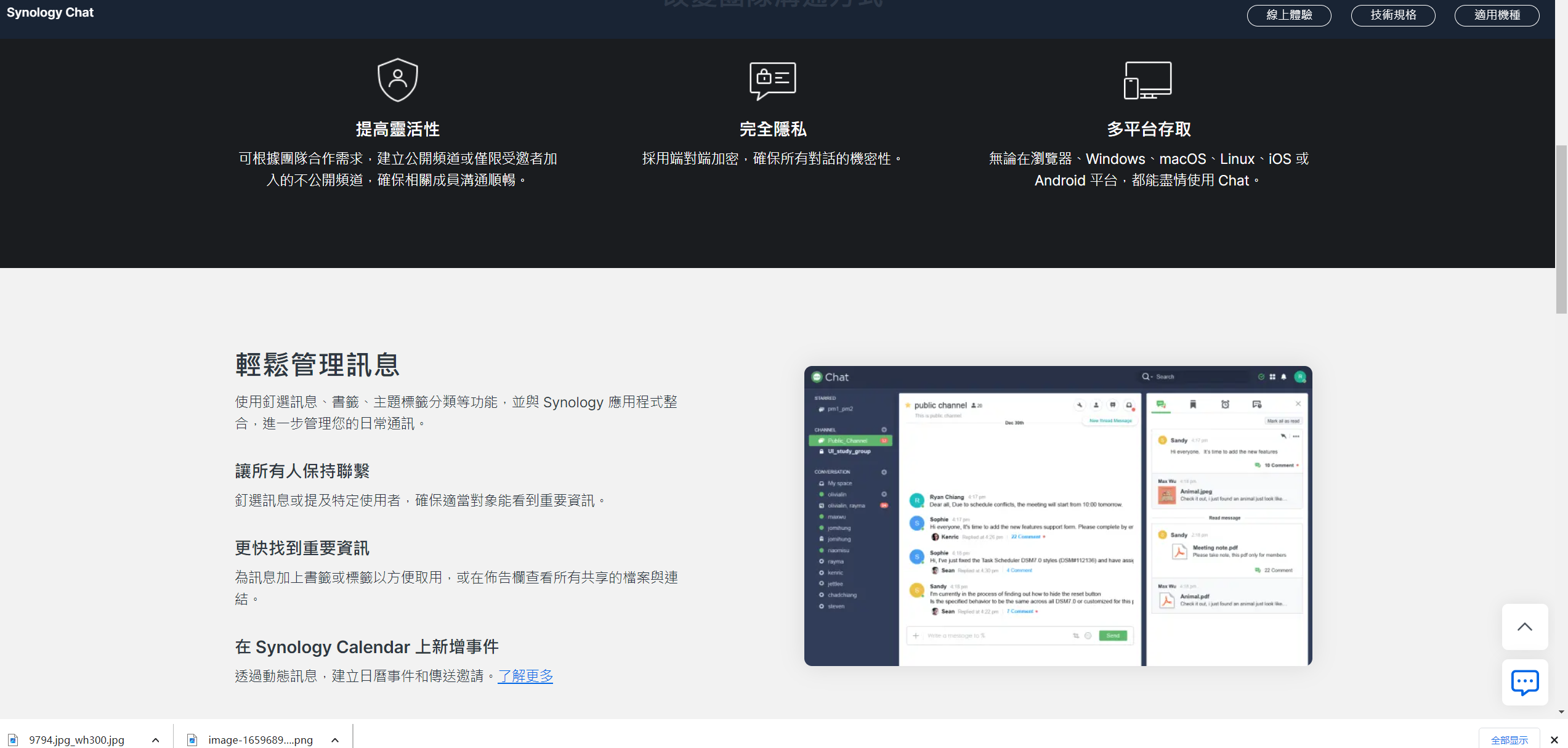Expand options for image-1659689 png download
1568x748 pixels.
pyautogui.click(x=335, y=740)
